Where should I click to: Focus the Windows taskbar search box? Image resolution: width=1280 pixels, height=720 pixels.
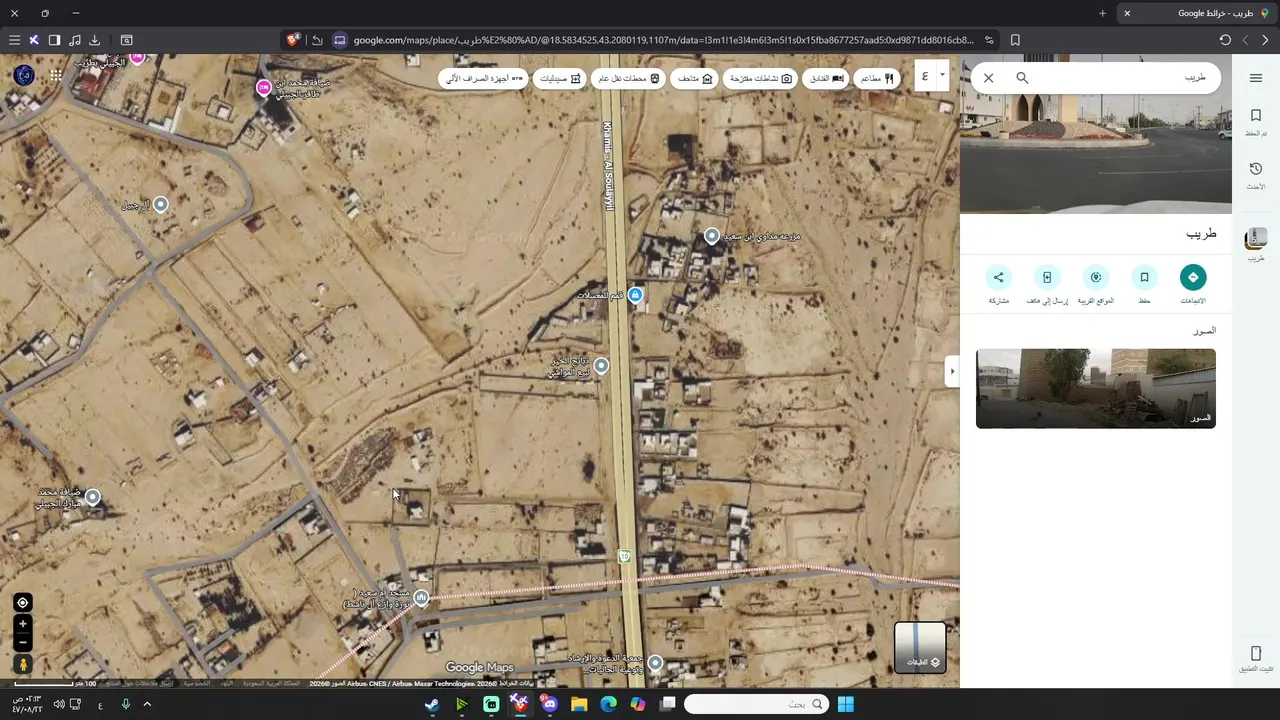coord(757,704)
